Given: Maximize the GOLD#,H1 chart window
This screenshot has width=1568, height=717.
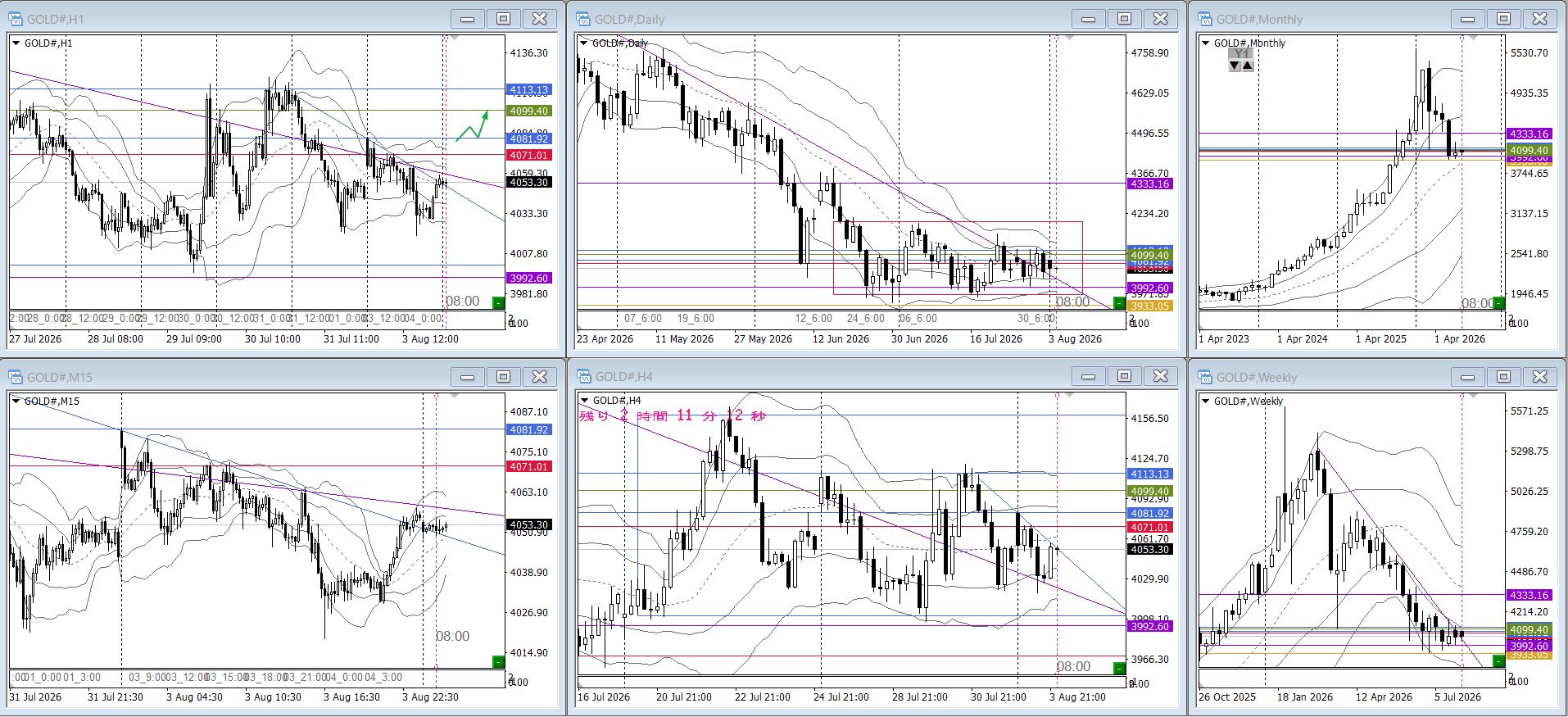Looking at the screenshot, I should coord(504,19).
